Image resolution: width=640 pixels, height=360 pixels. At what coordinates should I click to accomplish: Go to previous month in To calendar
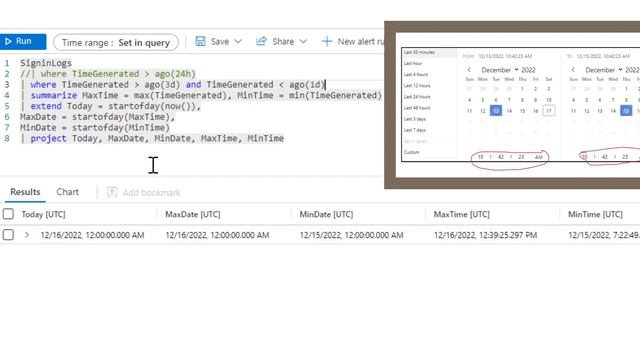(x=573, y=70)
